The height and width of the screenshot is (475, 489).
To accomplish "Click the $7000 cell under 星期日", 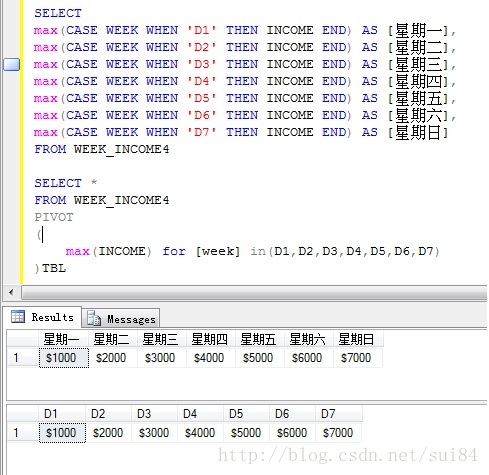I will (358, 358).
